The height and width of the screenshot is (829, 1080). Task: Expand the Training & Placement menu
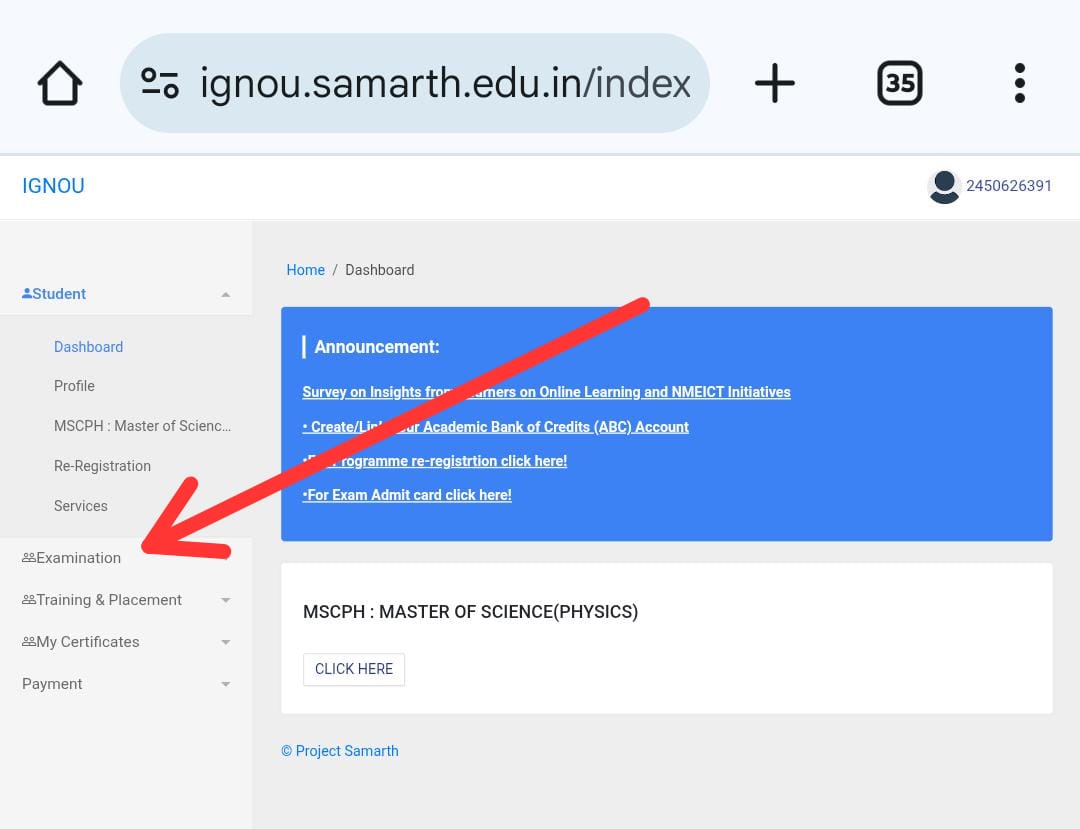126,600
